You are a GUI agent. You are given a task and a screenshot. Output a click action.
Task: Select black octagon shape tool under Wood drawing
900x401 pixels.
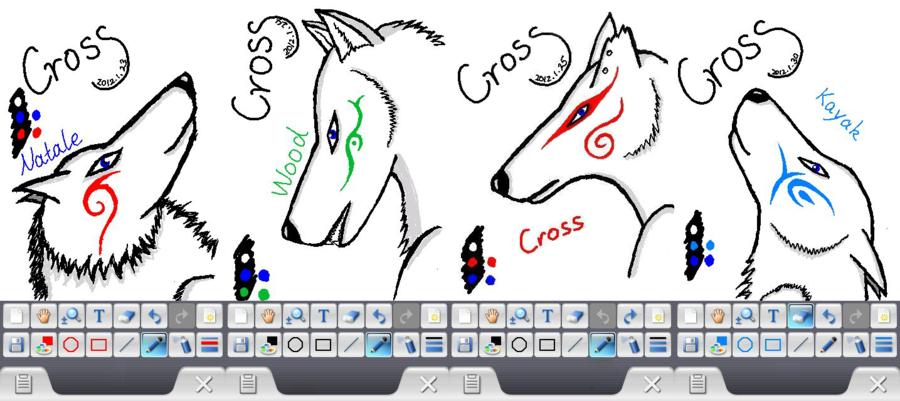coord(296,345)
